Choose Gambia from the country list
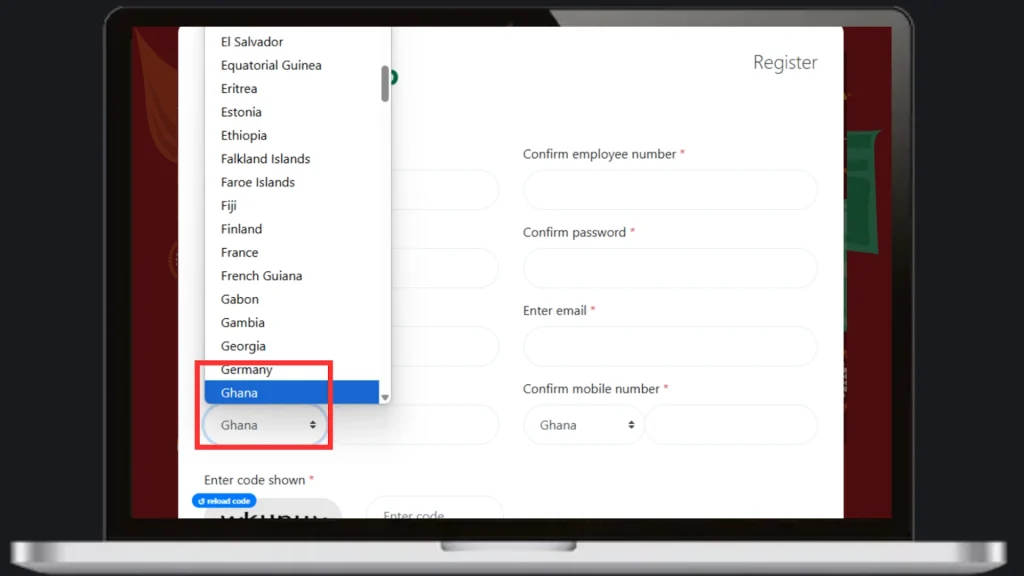Image resolution: width=1024 pixels, height=576 pixels. [x=243, y=323]
